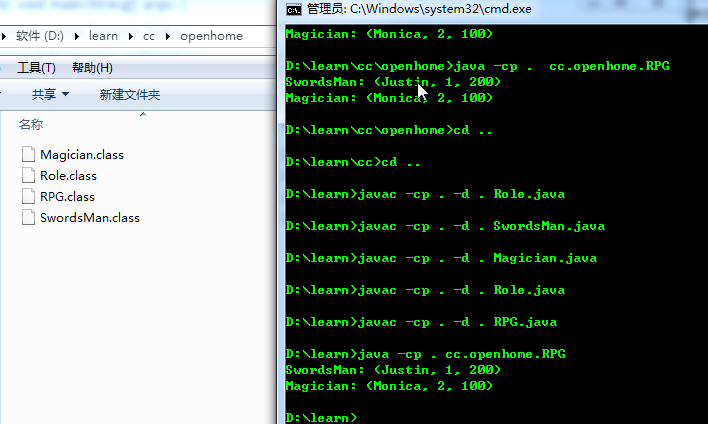Click the 'javac -cp . -d . RPG.java' line
The height and width of the screenshot is (424, 708).
coord(421,322)
